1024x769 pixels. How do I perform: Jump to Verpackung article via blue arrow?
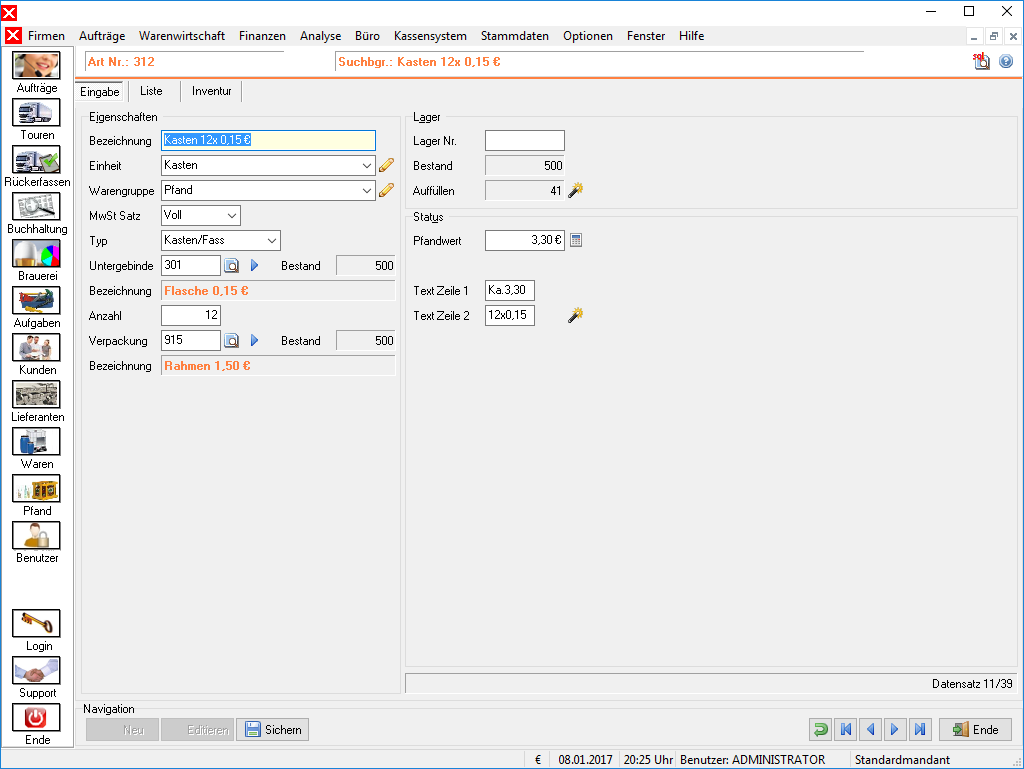click(x=255, y=341)
